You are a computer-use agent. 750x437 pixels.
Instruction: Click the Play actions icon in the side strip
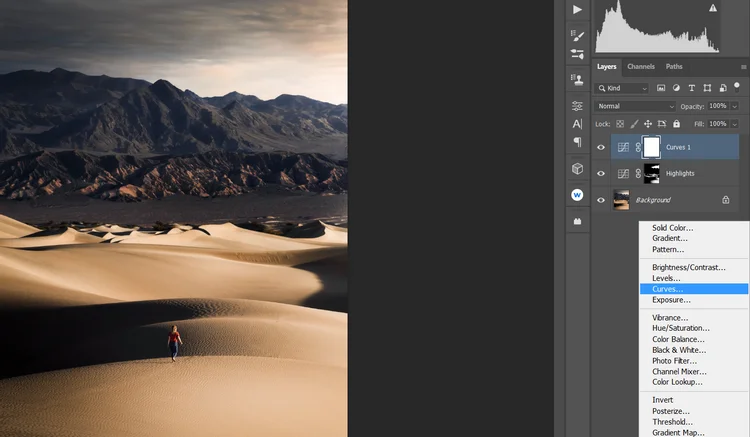577,9
